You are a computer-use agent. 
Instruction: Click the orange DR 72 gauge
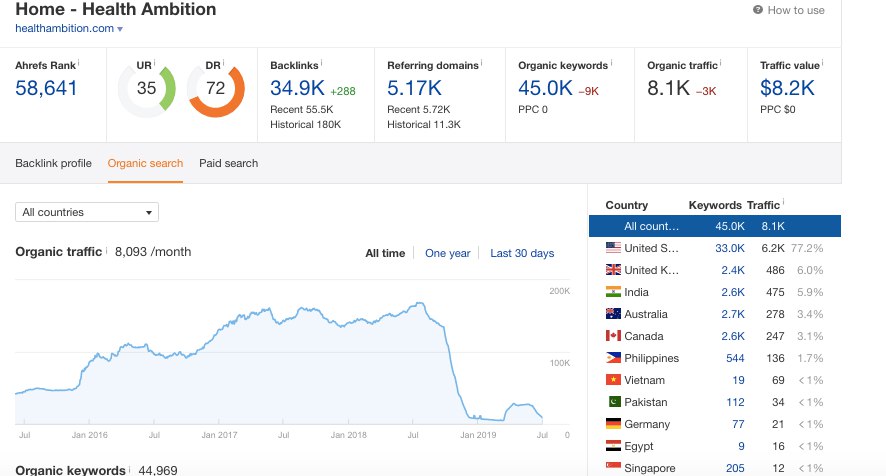pyautogui.click(x=216, y=89)
